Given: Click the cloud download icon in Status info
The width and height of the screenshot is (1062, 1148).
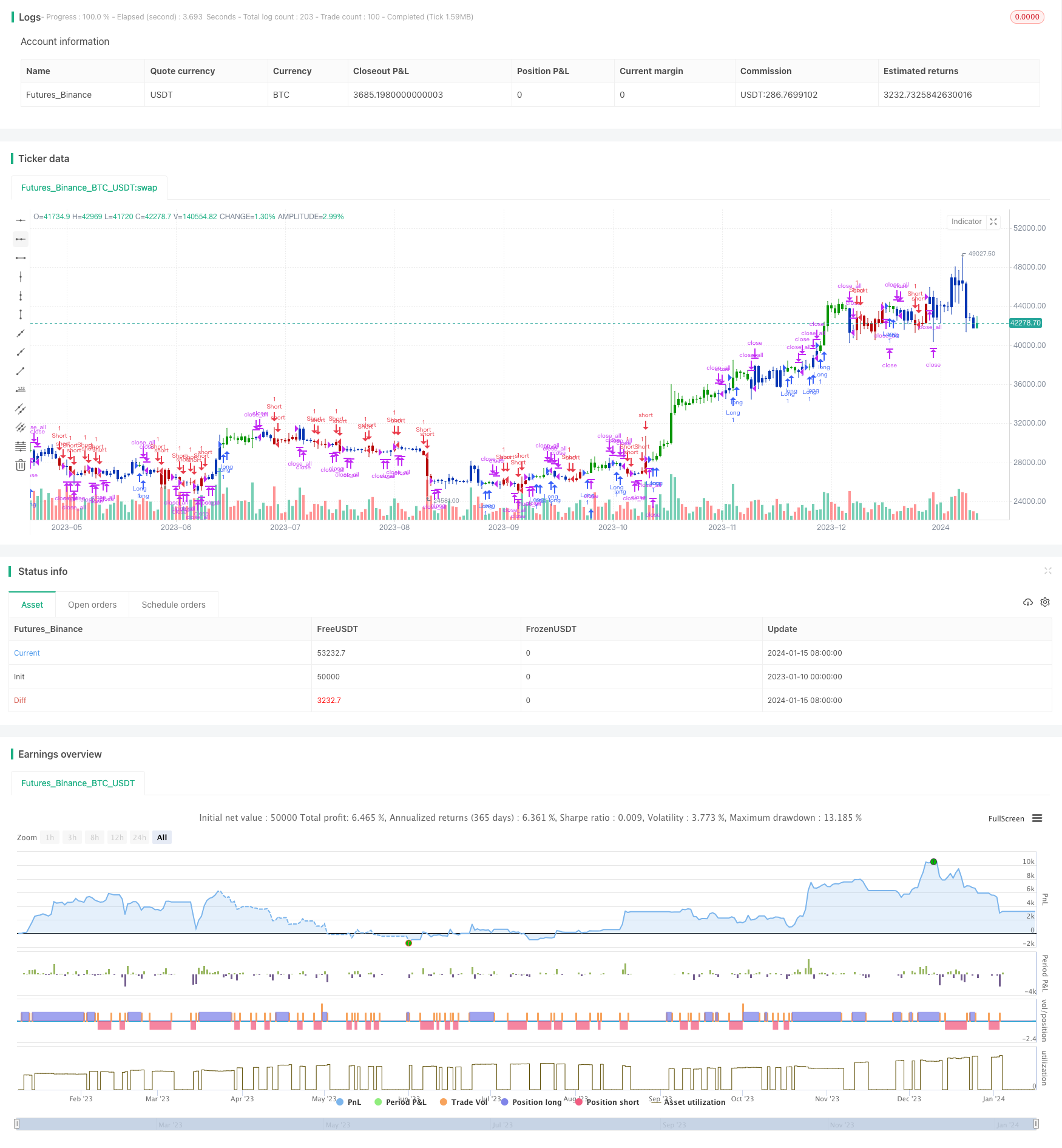Looking at the screenshot, I should click(x=1027, y=602).
